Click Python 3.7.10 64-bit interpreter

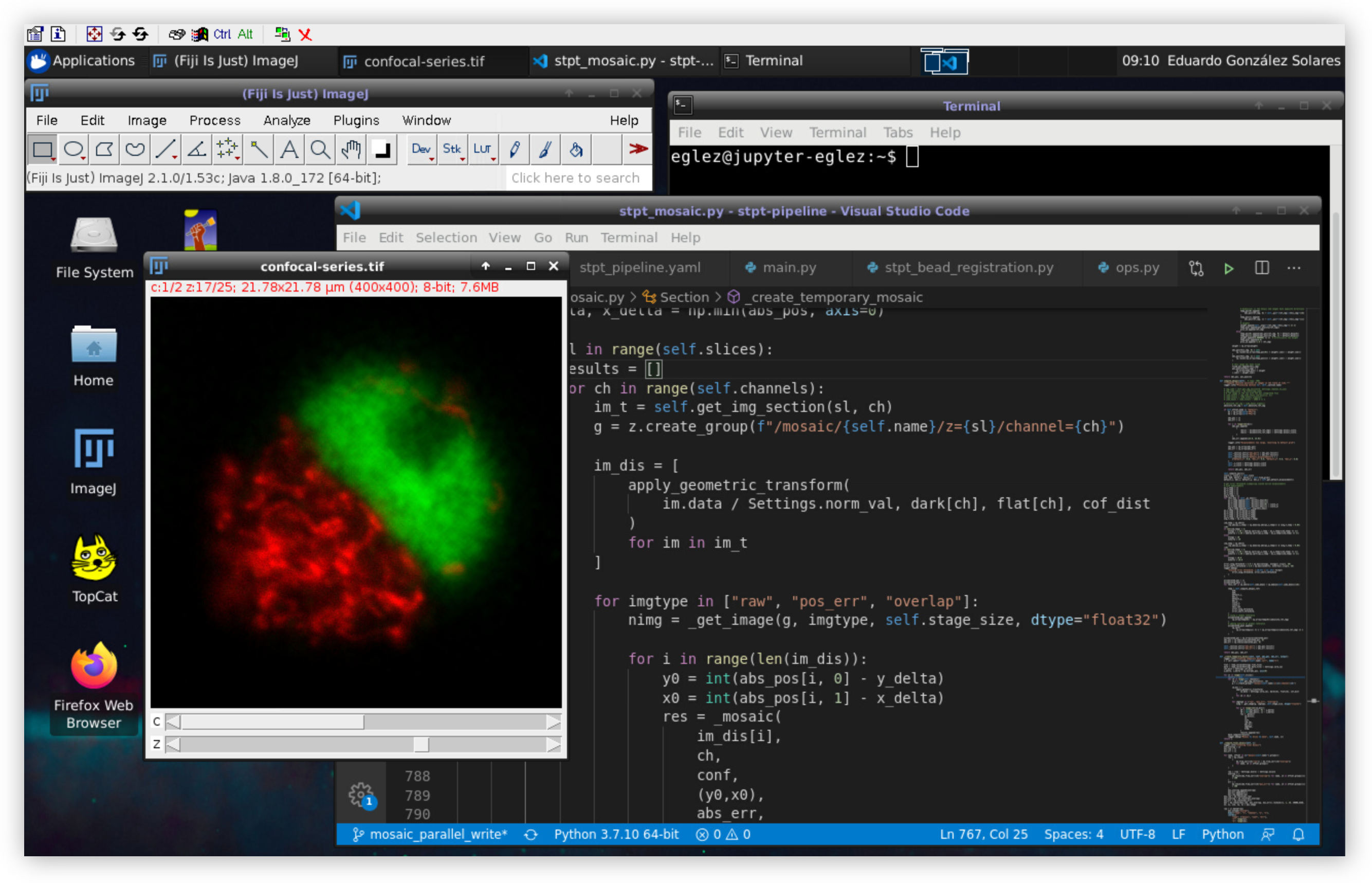pyautogui.click(x=616, y=835)
